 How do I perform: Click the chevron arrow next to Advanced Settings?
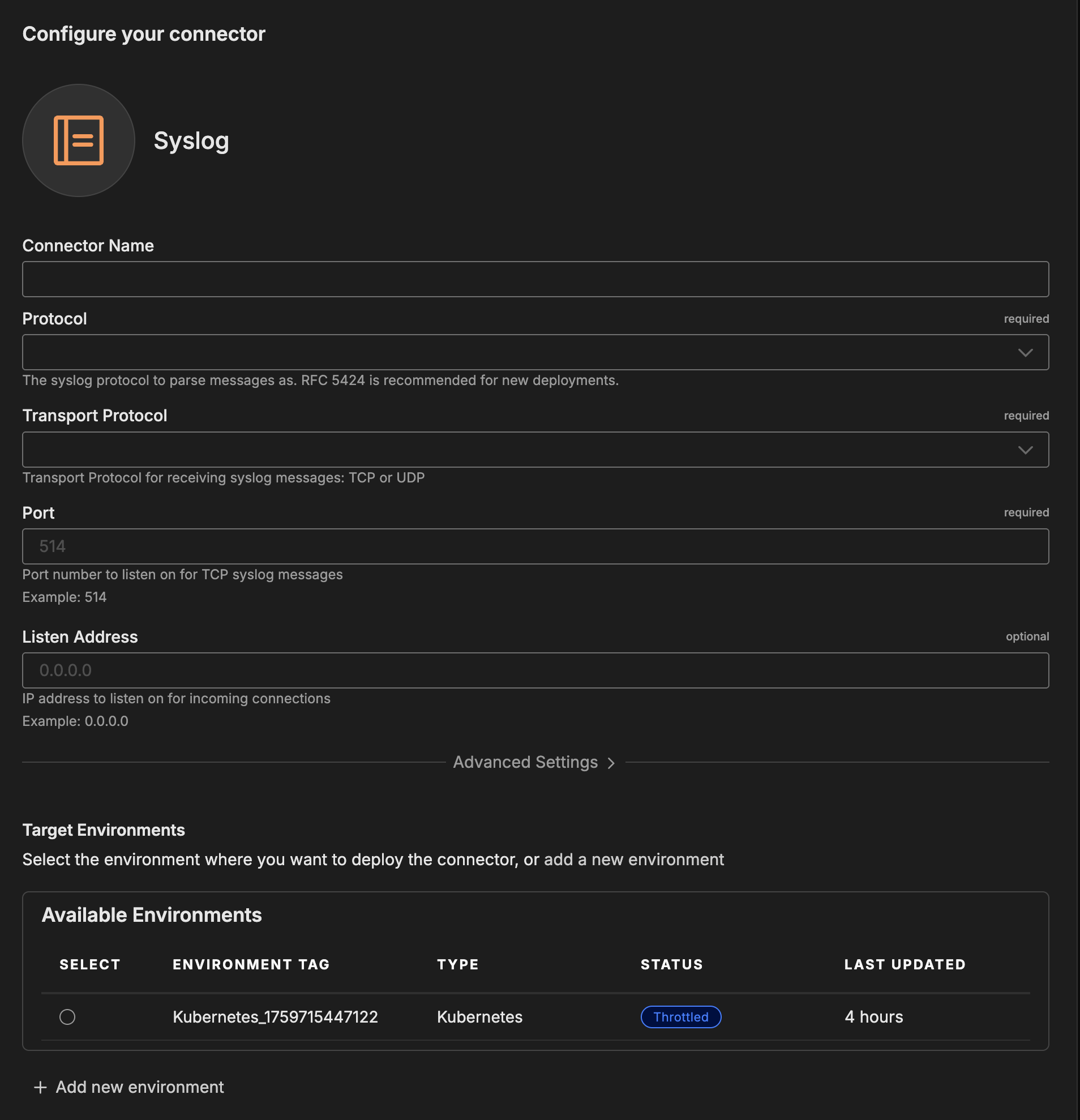pyautogui.click(x=611, y=763)
